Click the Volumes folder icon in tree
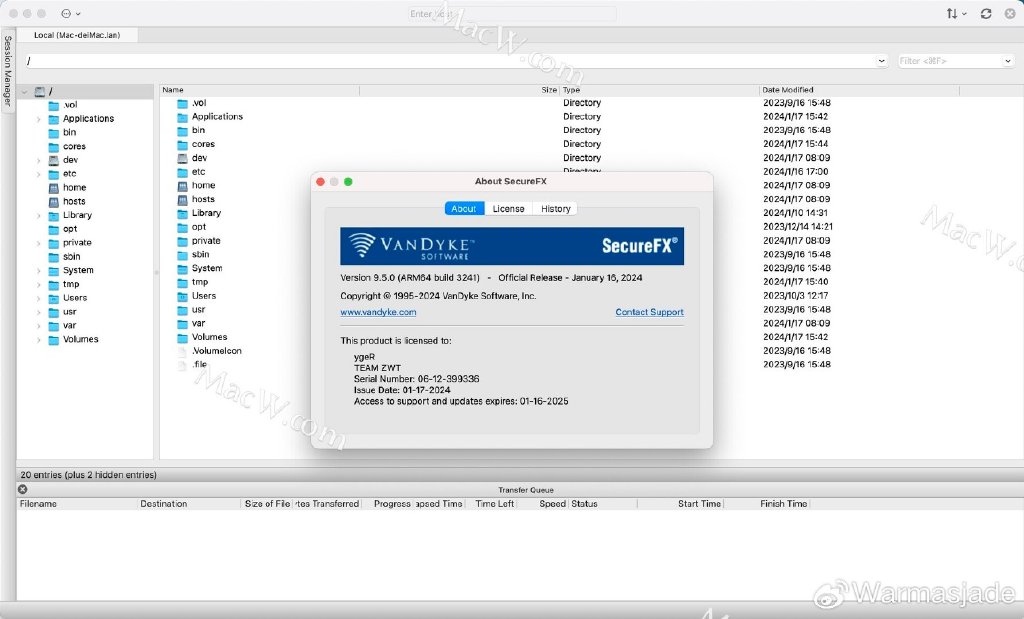The width and height of the screenshot is (1024, 619). (x=54, y=340)
